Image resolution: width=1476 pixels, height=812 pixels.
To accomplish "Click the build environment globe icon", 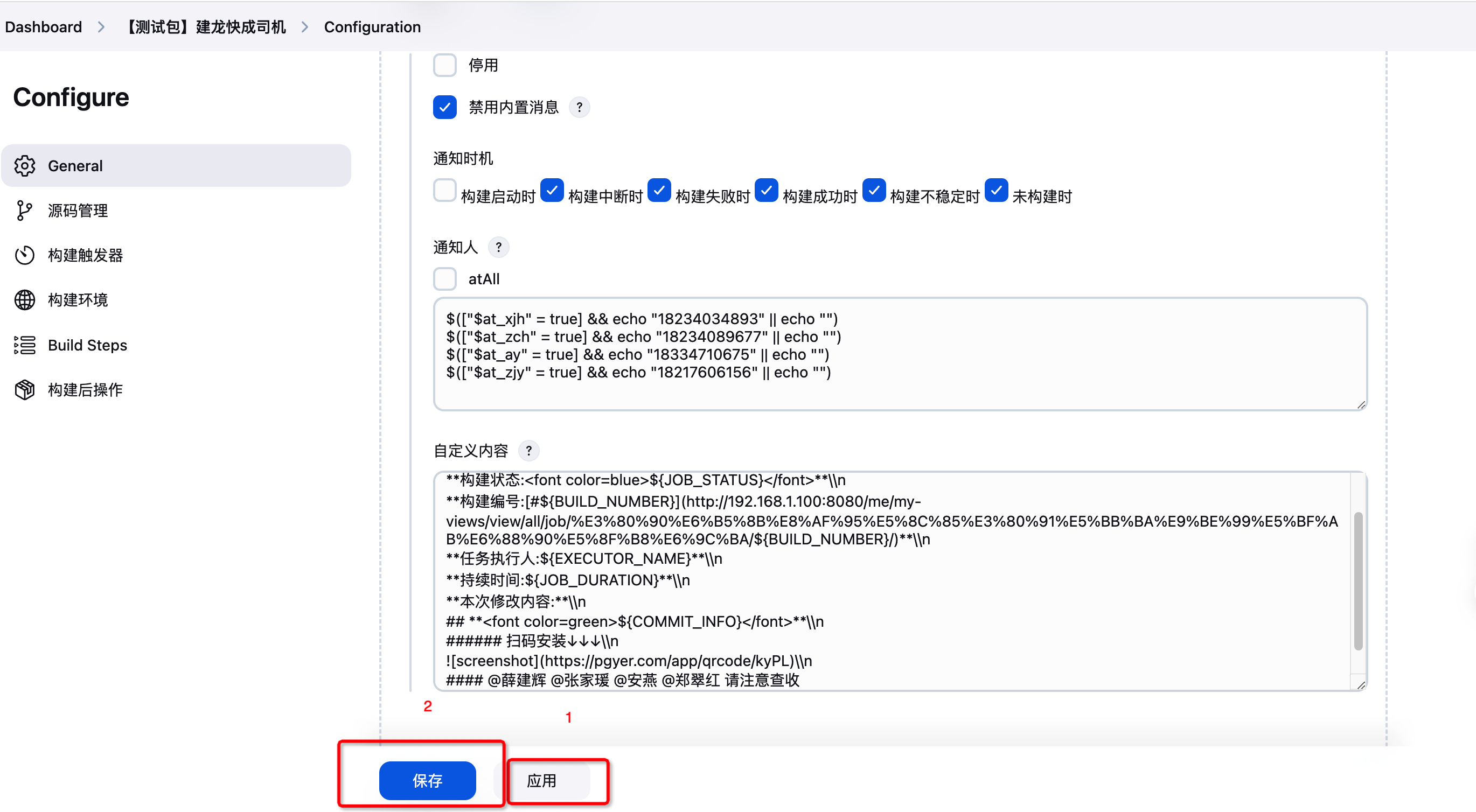I will [x=25, y=300].
